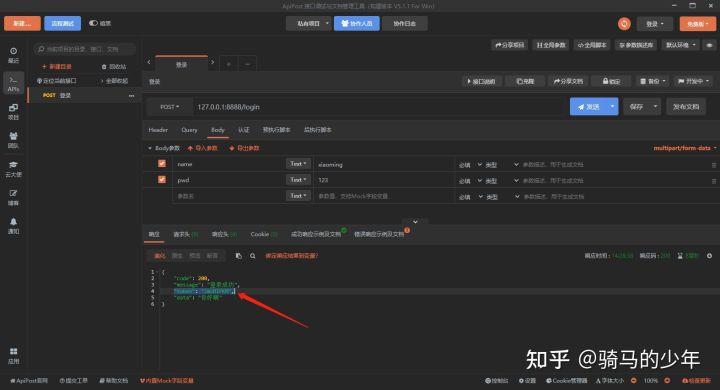
Task: Copy response with the copy icon
Action: [238, 256]
